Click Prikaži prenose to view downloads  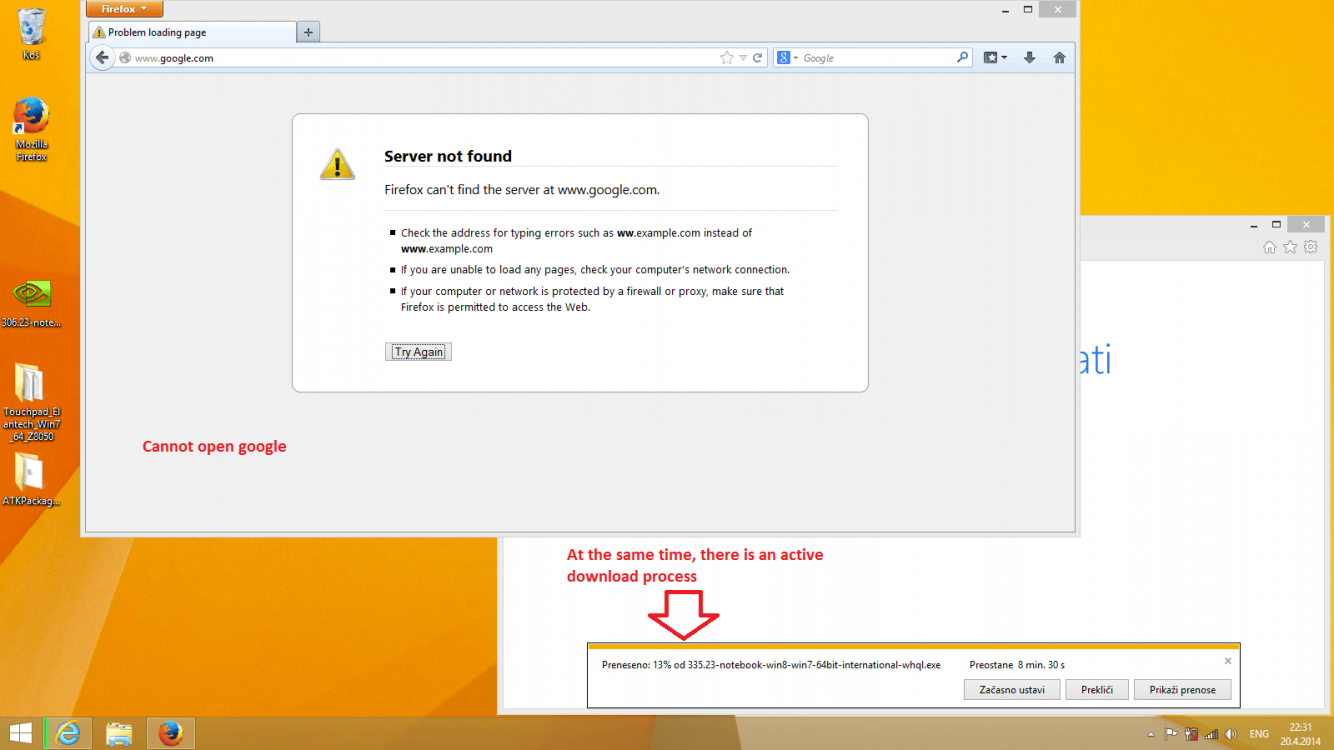1182,690
